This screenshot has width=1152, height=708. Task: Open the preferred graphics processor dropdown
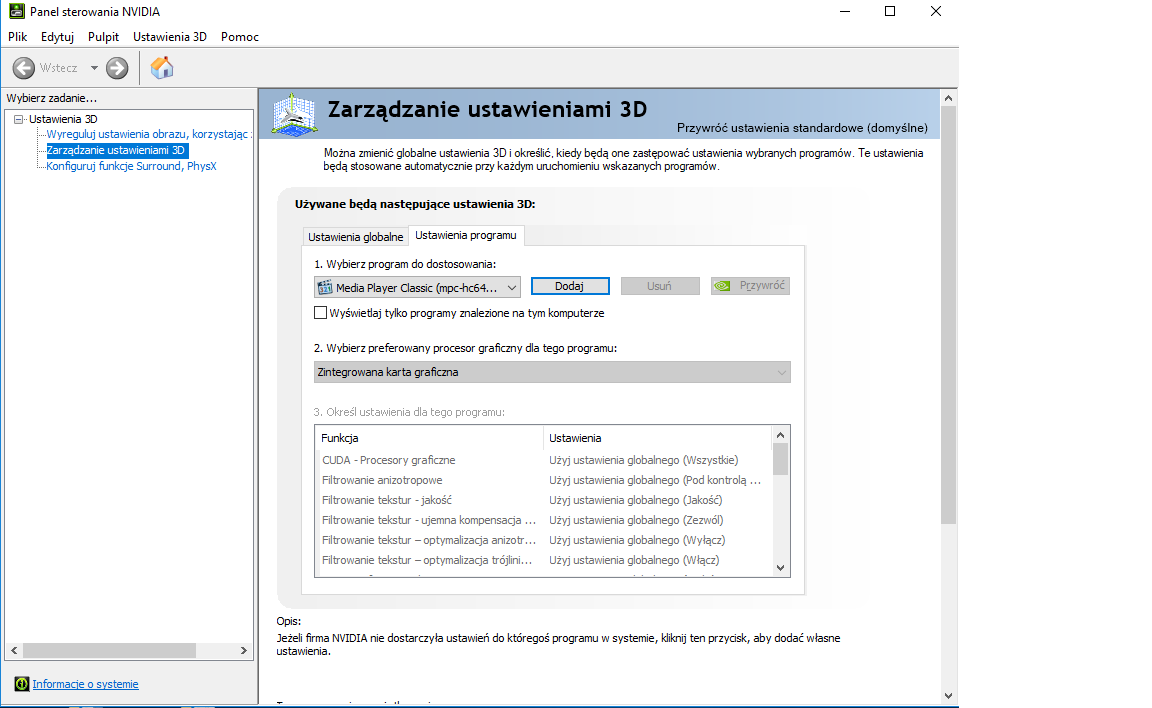tap(552, 372)
